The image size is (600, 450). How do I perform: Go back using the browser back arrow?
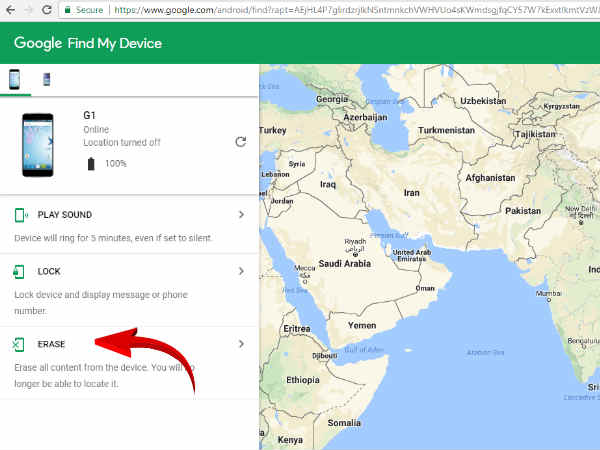coord(10,10)
